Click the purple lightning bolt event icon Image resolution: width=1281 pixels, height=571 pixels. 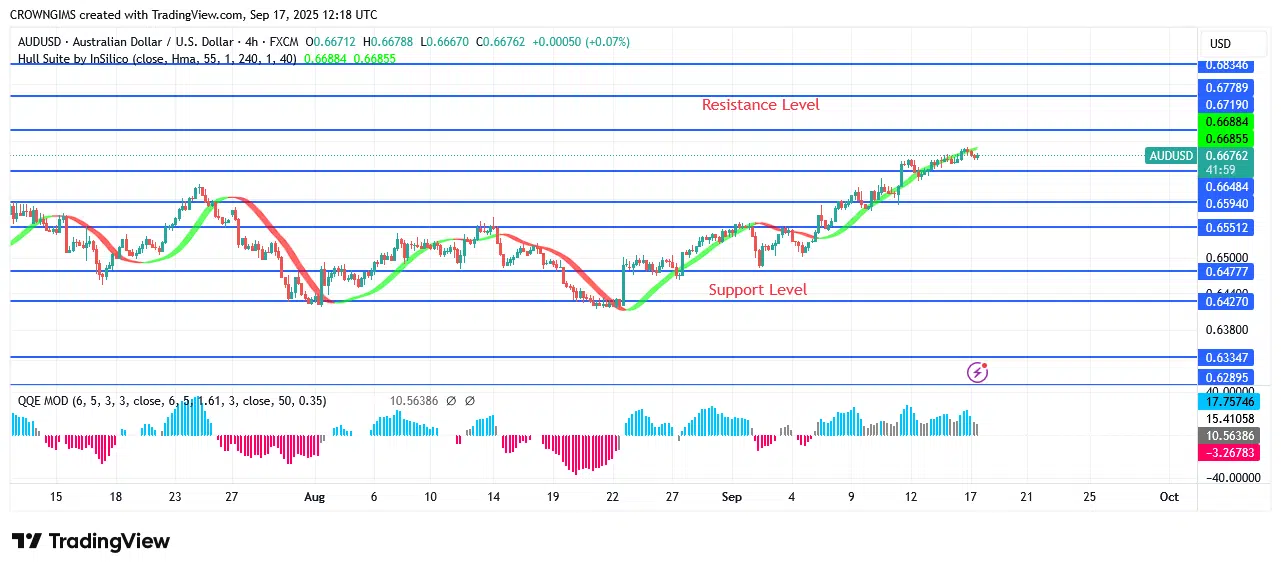pos(977,372)
